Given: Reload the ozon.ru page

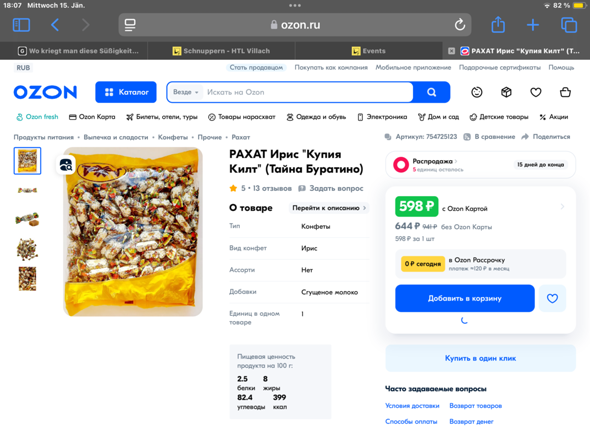Looking at the screenshot, I should click(x=459, y=25).
